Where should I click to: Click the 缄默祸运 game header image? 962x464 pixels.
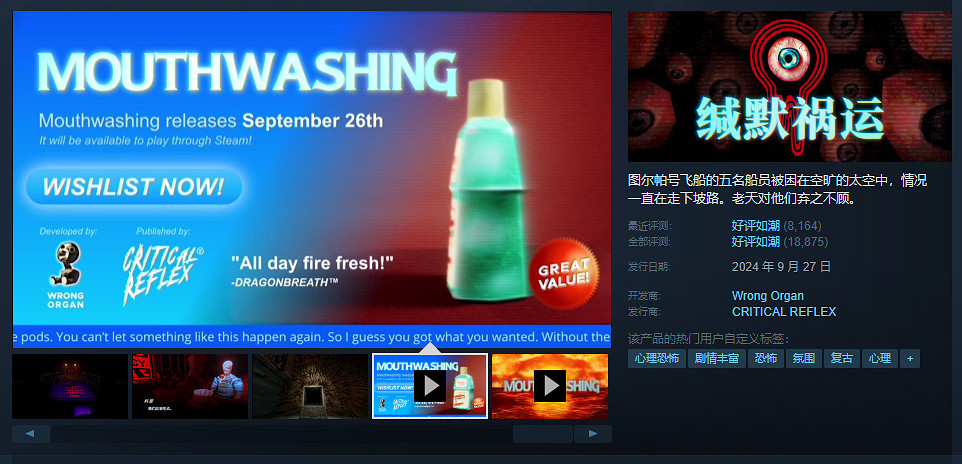790,87
